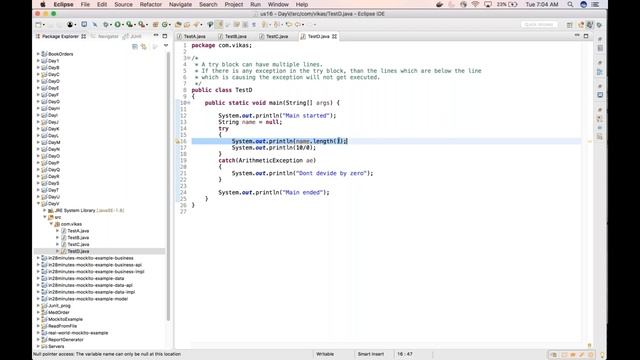The image size is (640, 360).
Task: Expand the Day1 project node
Action: click(38, 61)
